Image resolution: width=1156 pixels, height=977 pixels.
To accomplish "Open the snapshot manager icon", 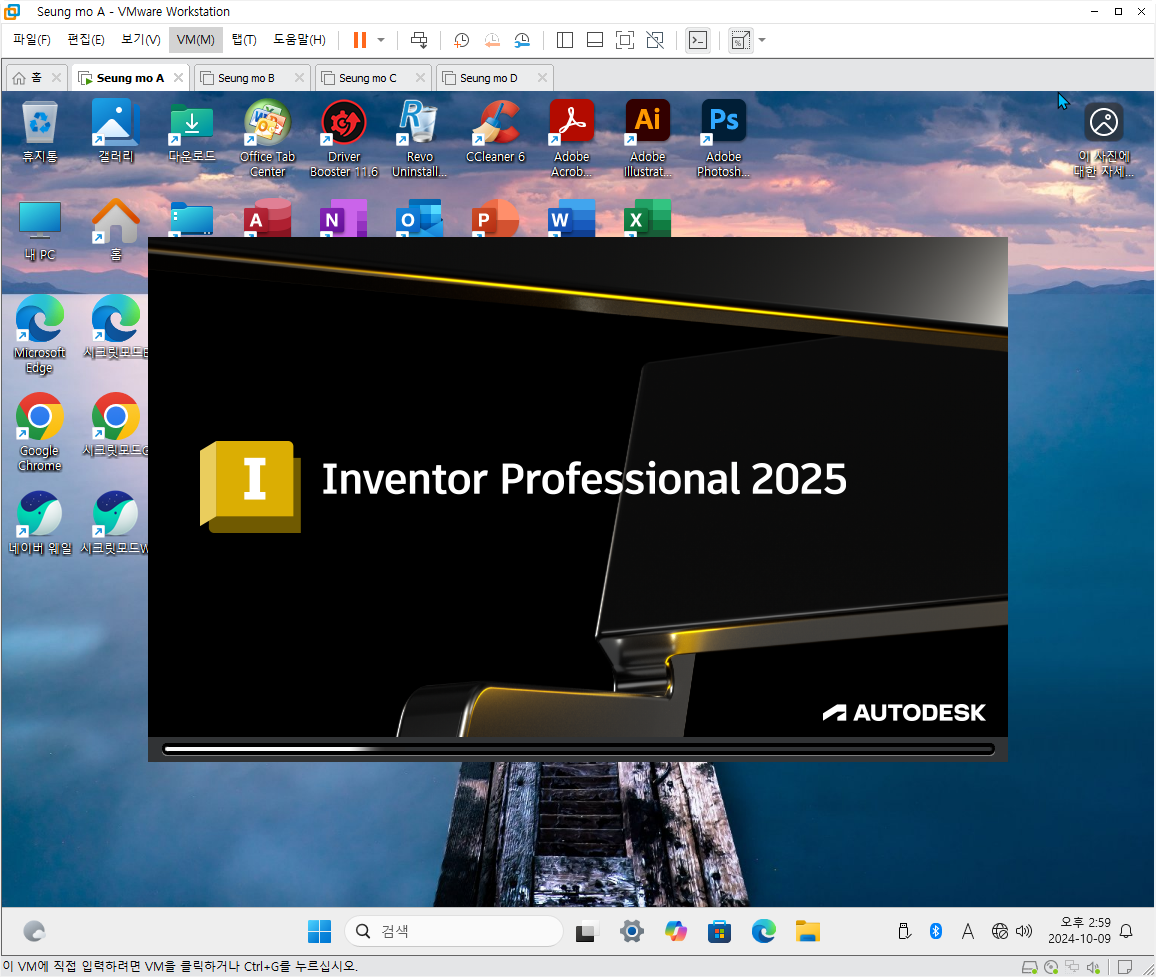I will tap(522, 40).
